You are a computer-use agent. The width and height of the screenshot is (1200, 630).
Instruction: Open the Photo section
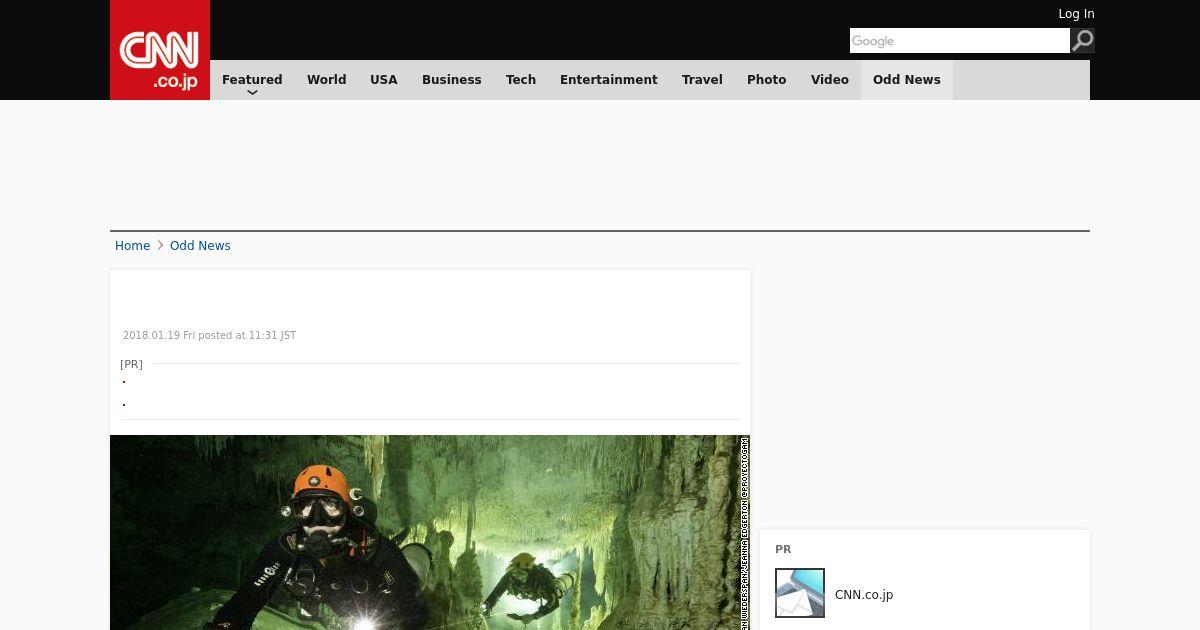767,80
